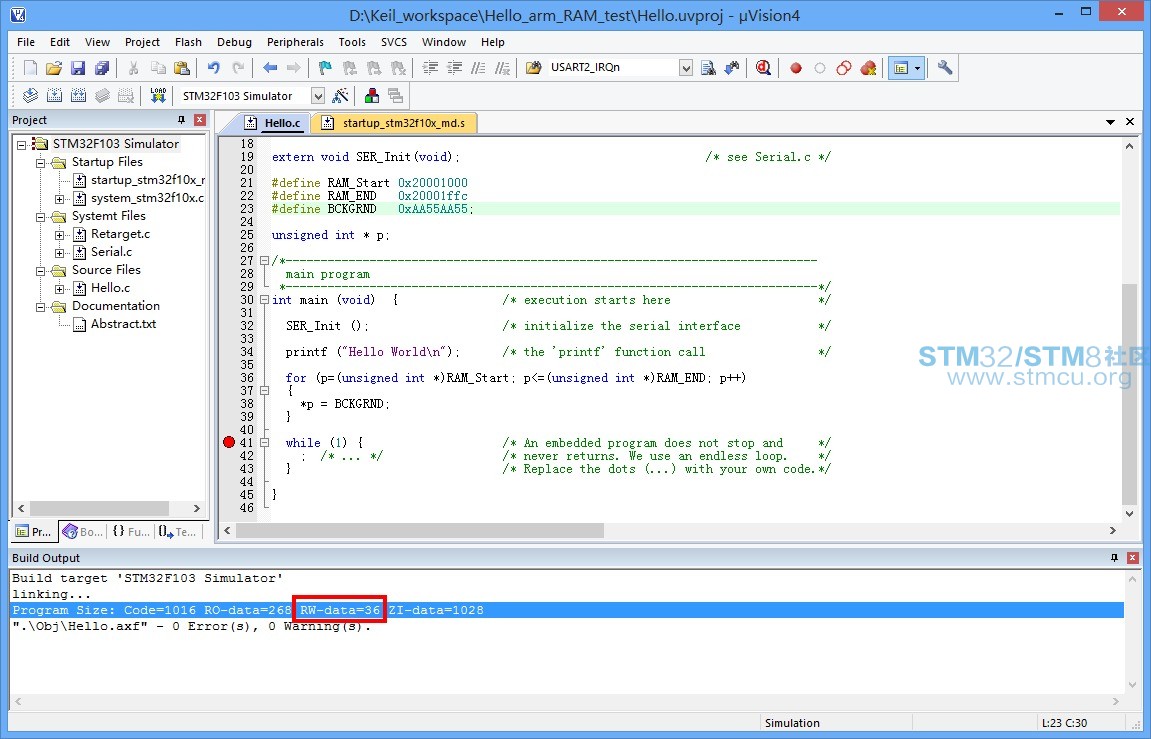Select the Hello.c editor tab
Screen dimensions: 1151x739
(x=273, y=123)
